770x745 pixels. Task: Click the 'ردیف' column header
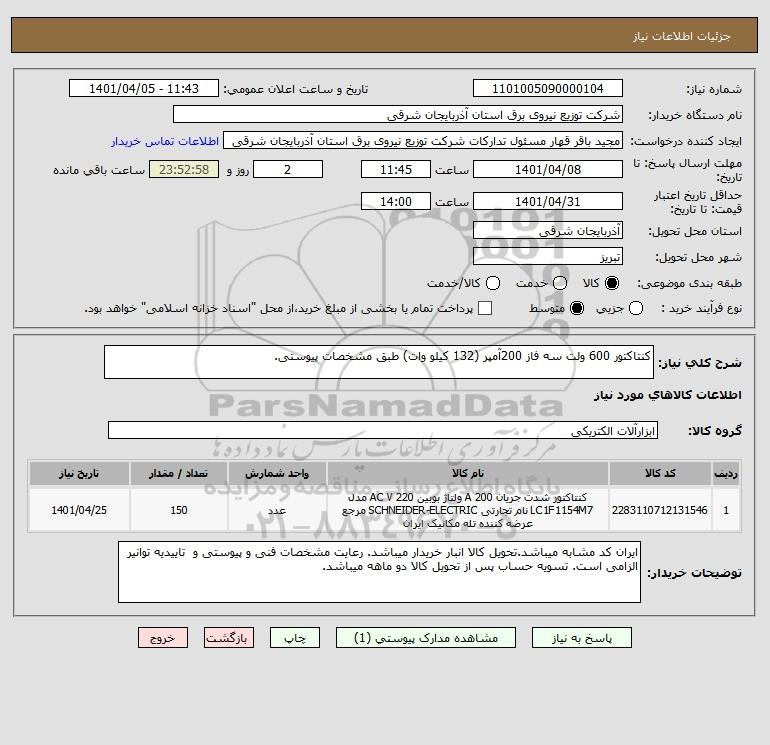[x=726, y=473]
